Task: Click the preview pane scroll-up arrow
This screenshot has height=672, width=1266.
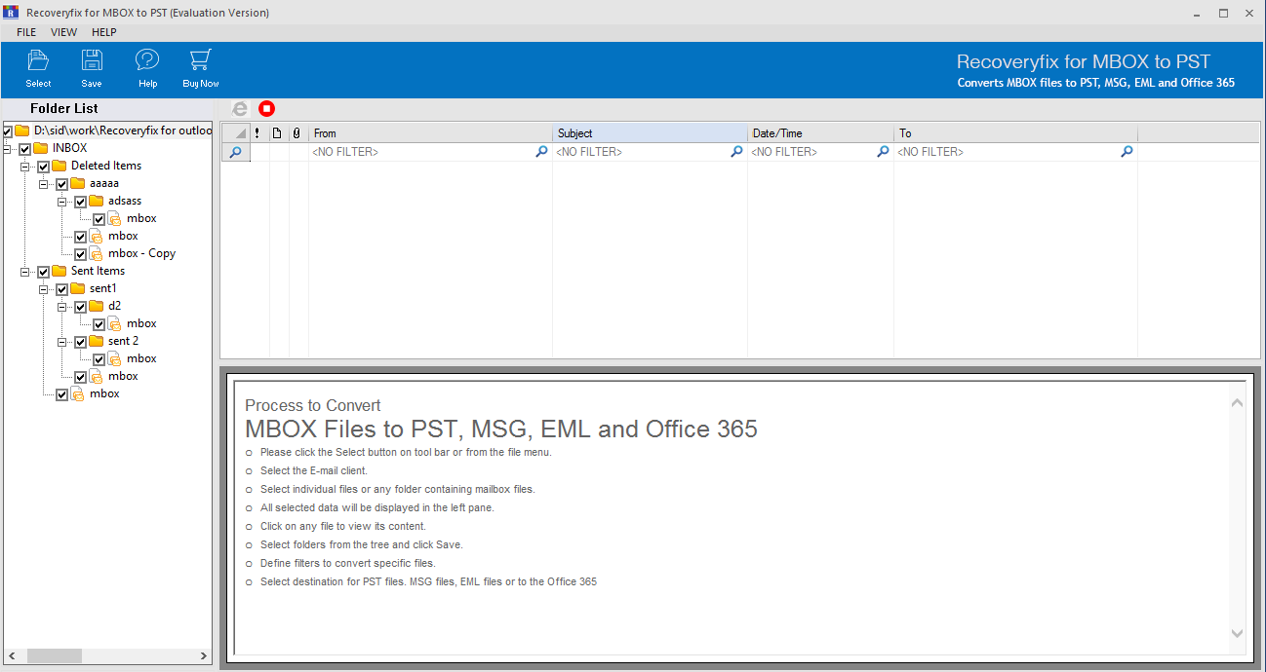Action: [x=1237, y=403]
